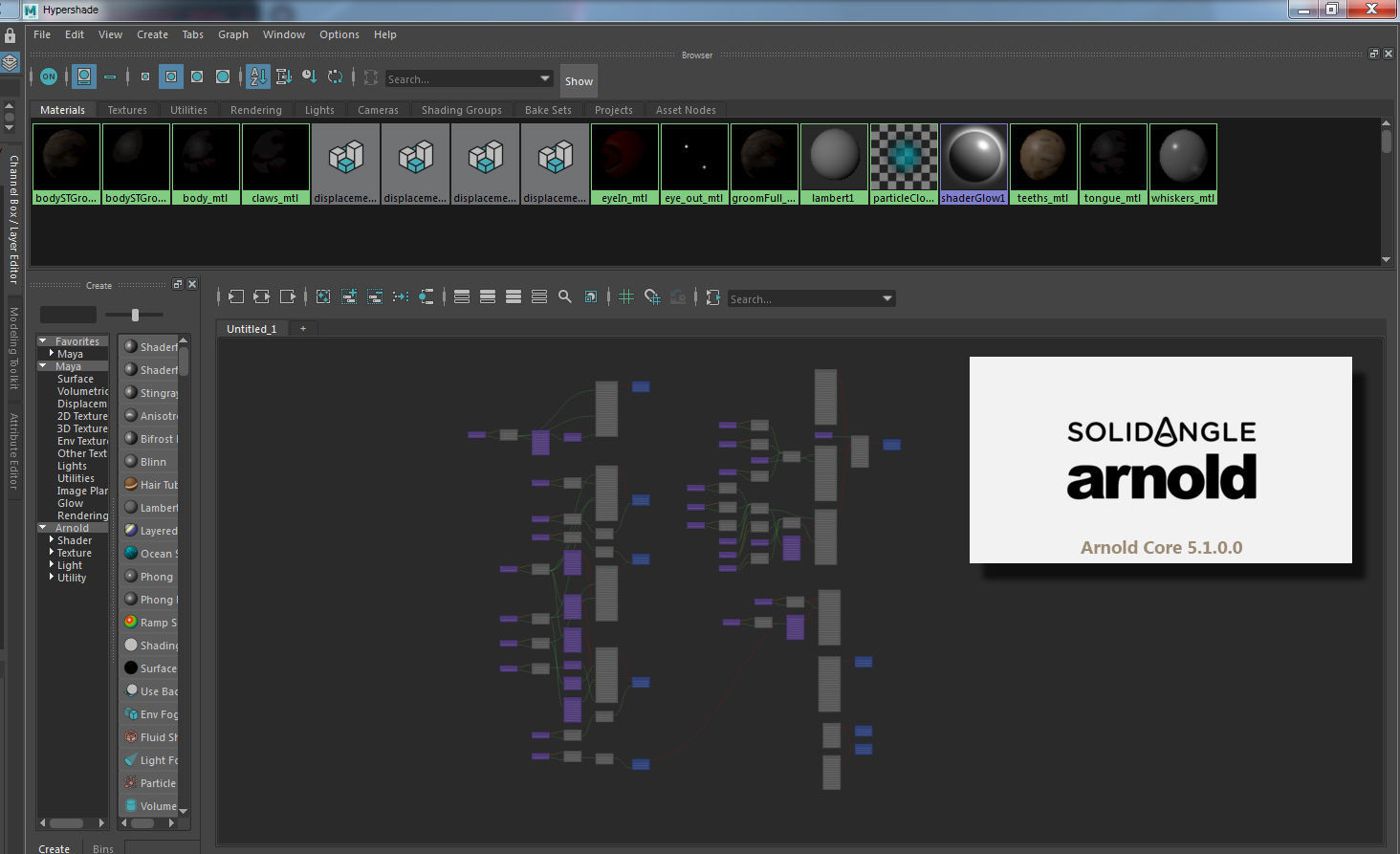Expand the Arnold Light category
Screen dimensions: 1400x854
click(52, 565)
